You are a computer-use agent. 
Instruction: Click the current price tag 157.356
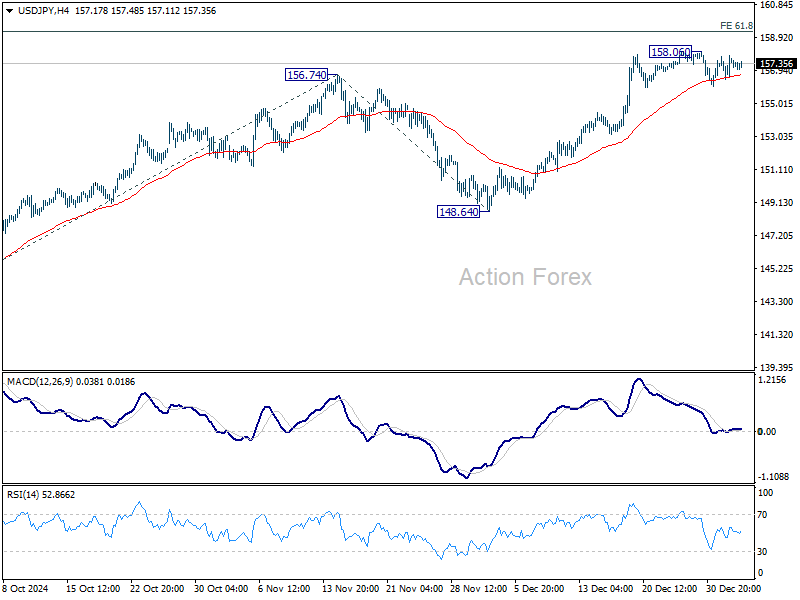tap(776, 64)
